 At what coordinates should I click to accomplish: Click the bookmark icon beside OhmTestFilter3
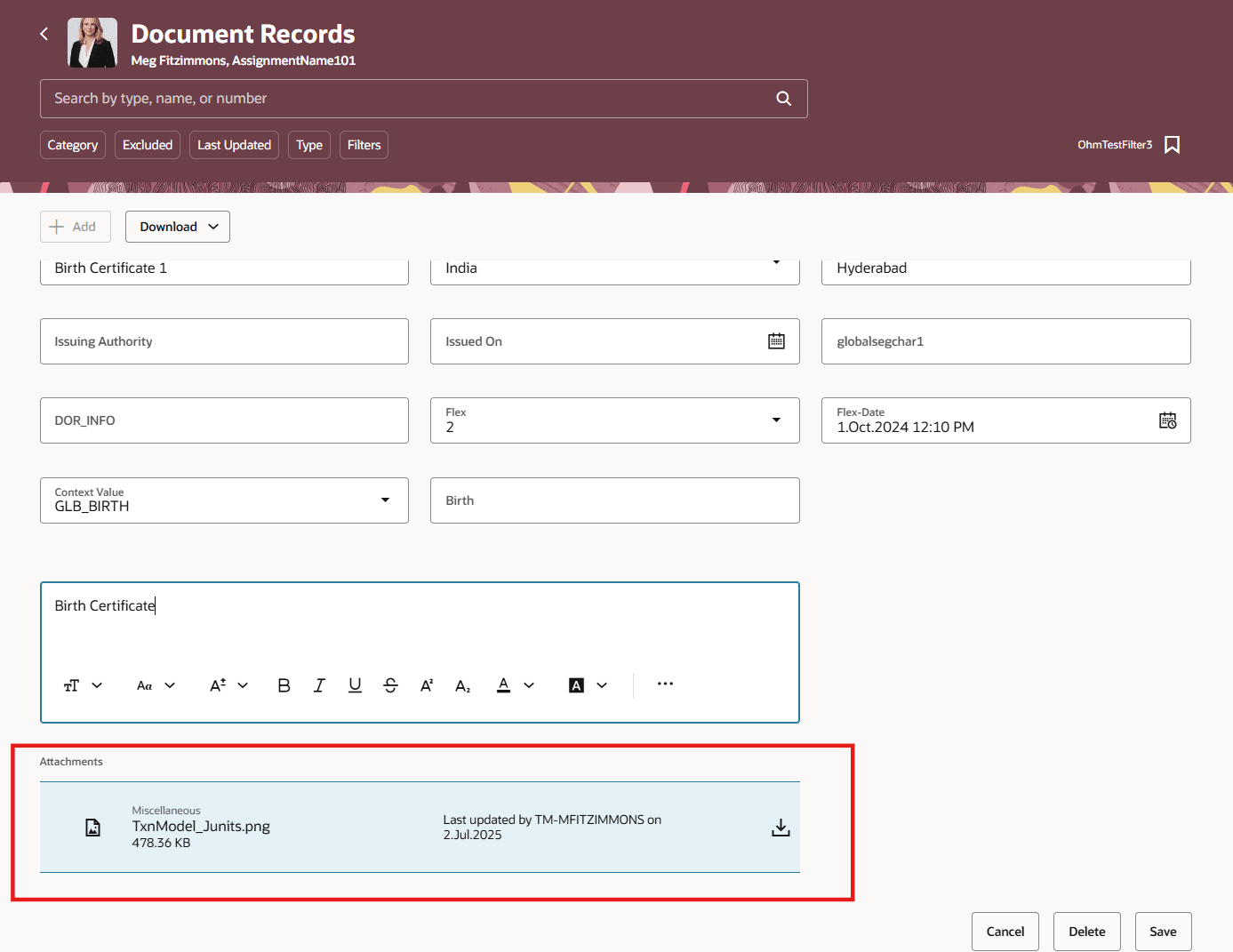1173,145
